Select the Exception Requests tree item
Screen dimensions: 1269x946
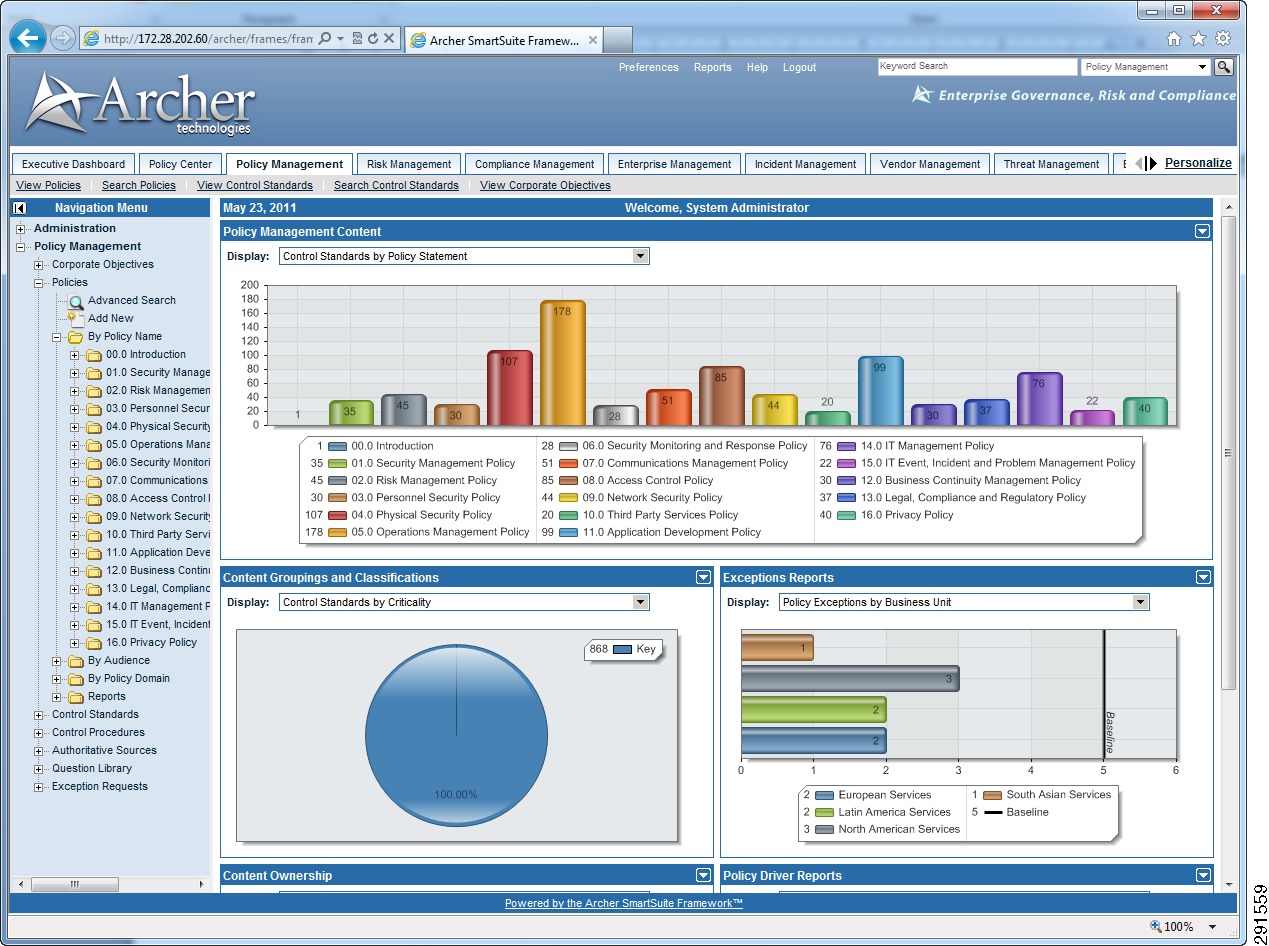pyautogui.click(x=100, y=787)
